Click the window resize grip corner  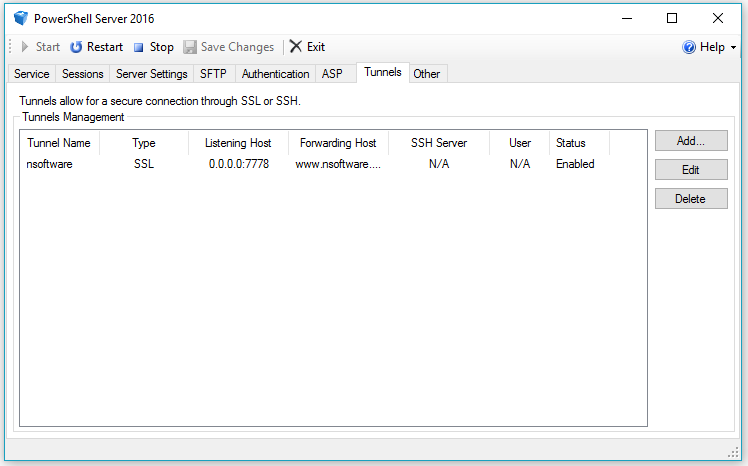[733, 452]
